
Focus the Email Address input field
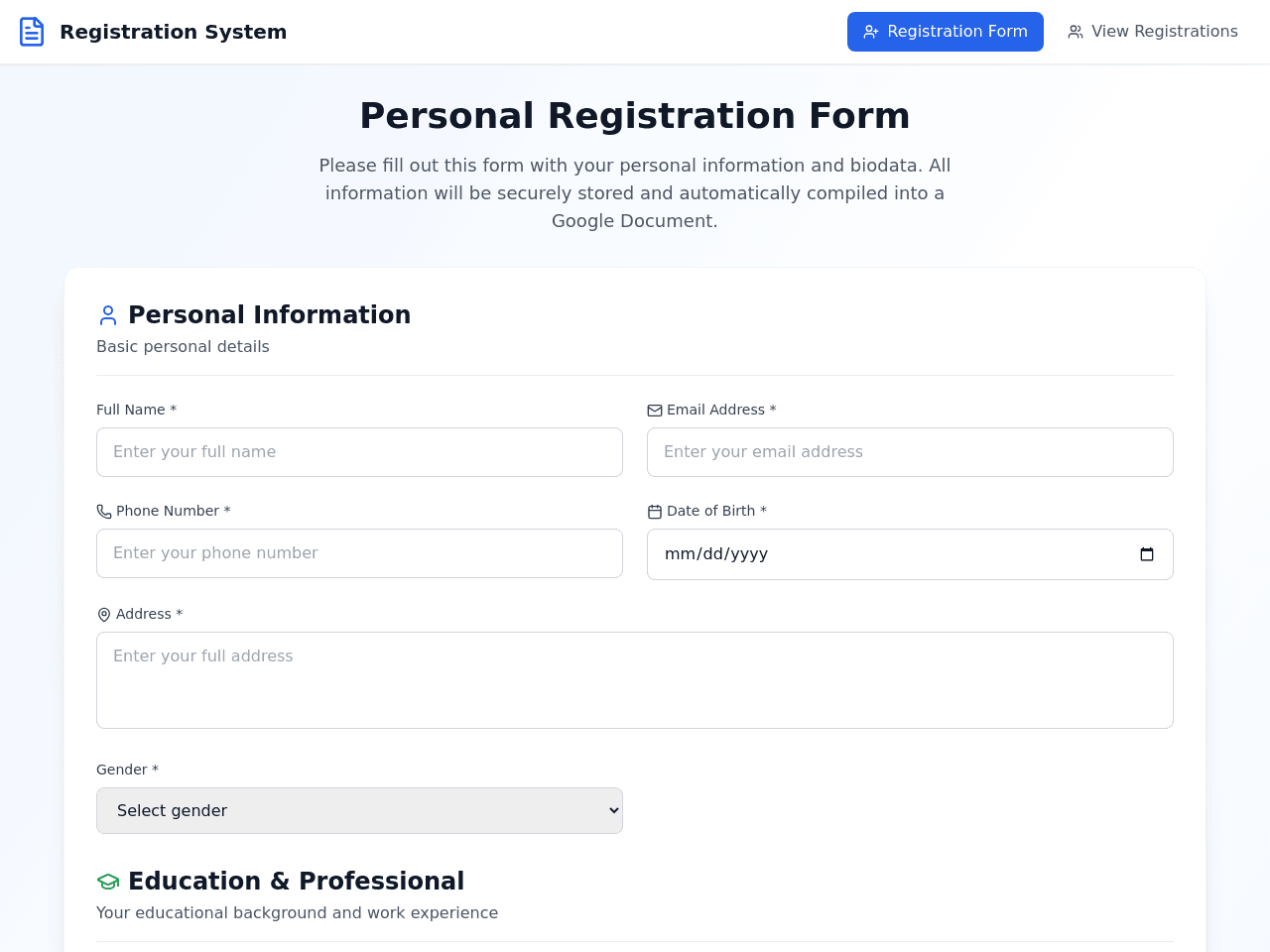pos(910,452)
